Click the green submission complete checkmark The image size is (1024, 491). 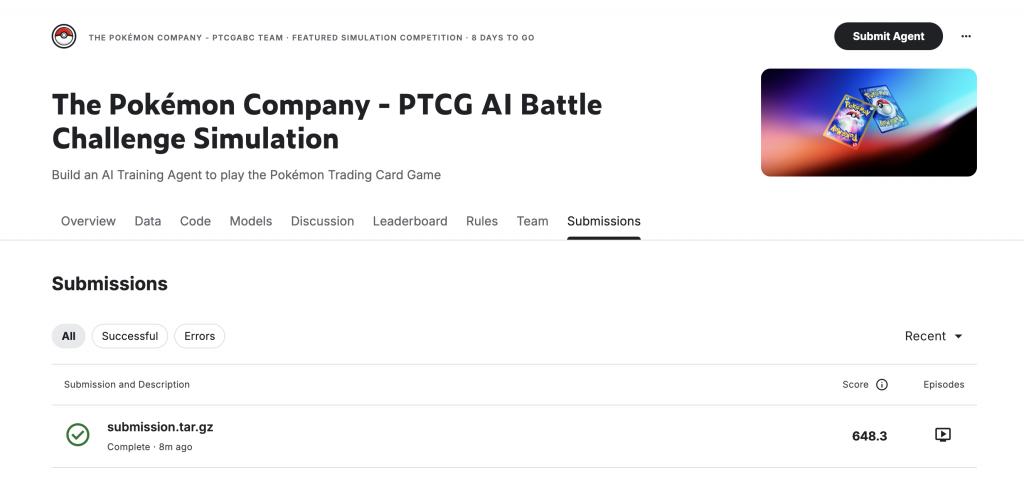(78, 435)
